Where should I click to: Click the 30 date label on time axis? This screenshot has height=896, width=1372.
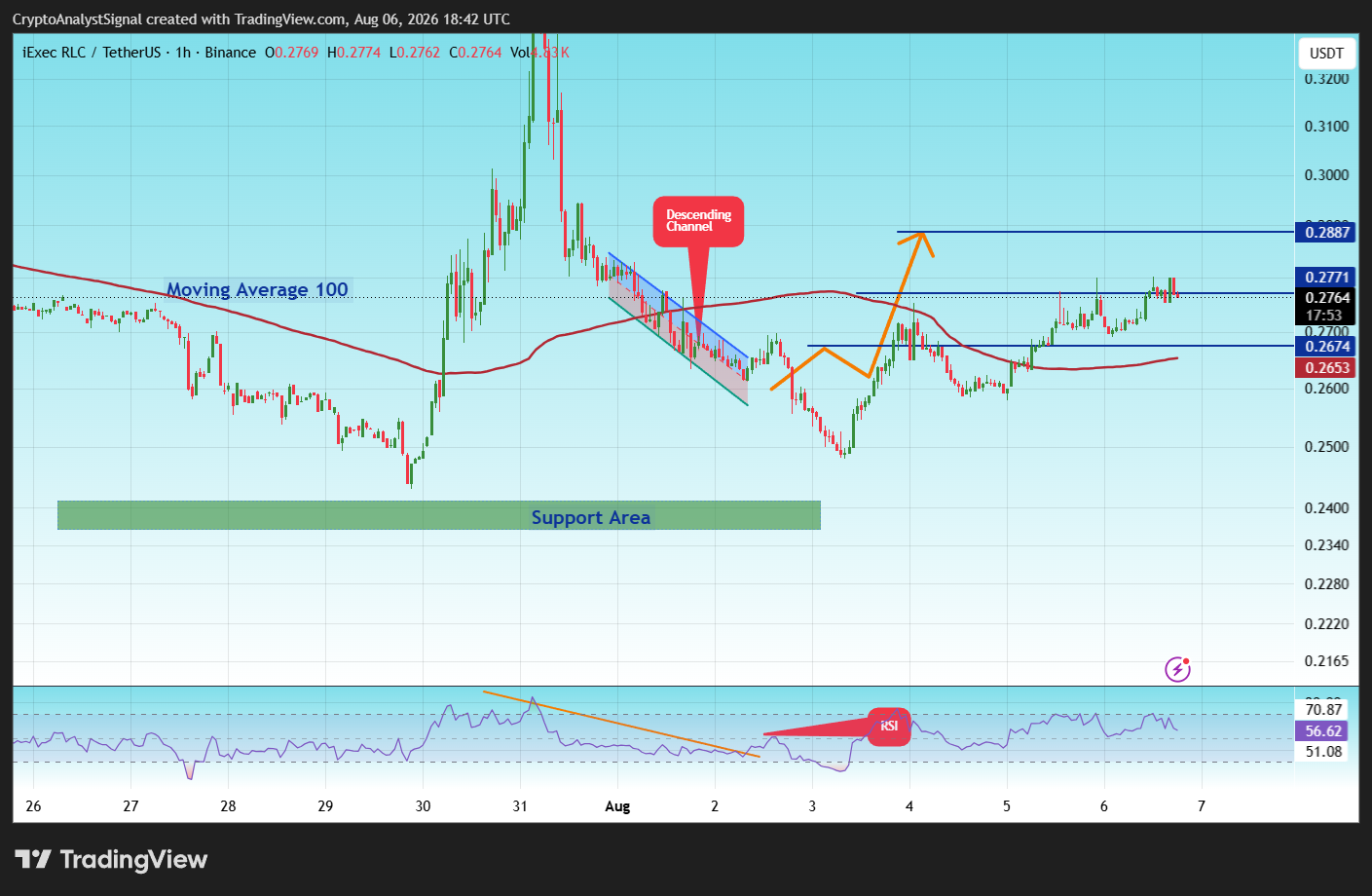(423, 806)
